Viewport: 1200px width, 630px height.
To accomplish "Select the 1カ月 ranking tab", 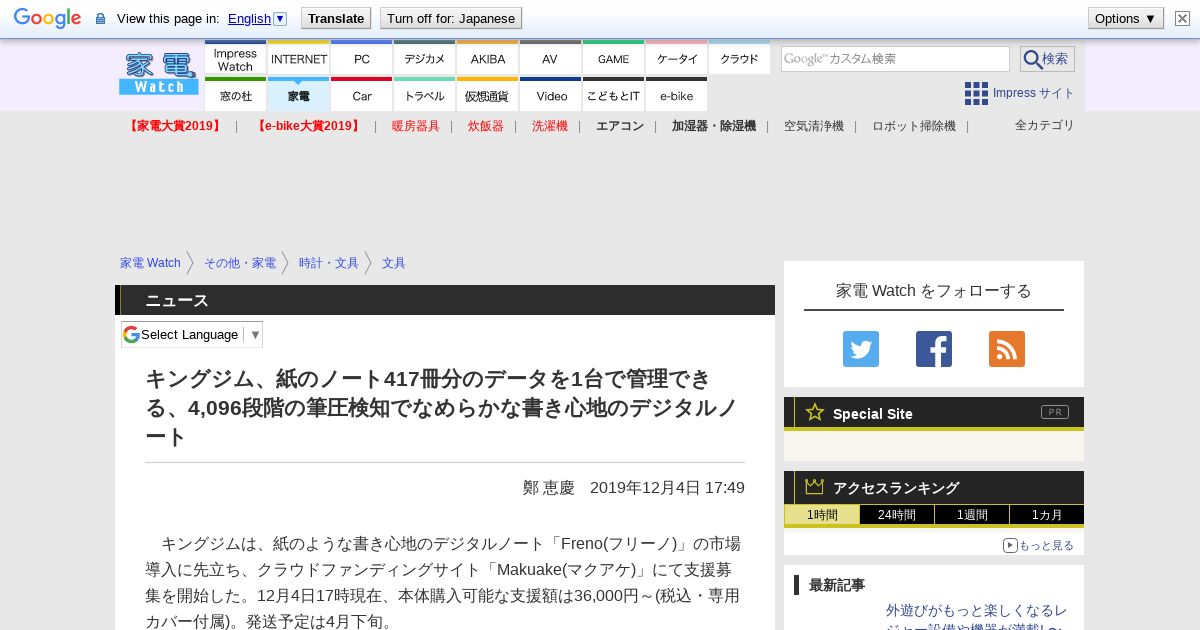I will [x=1047, y=515].
